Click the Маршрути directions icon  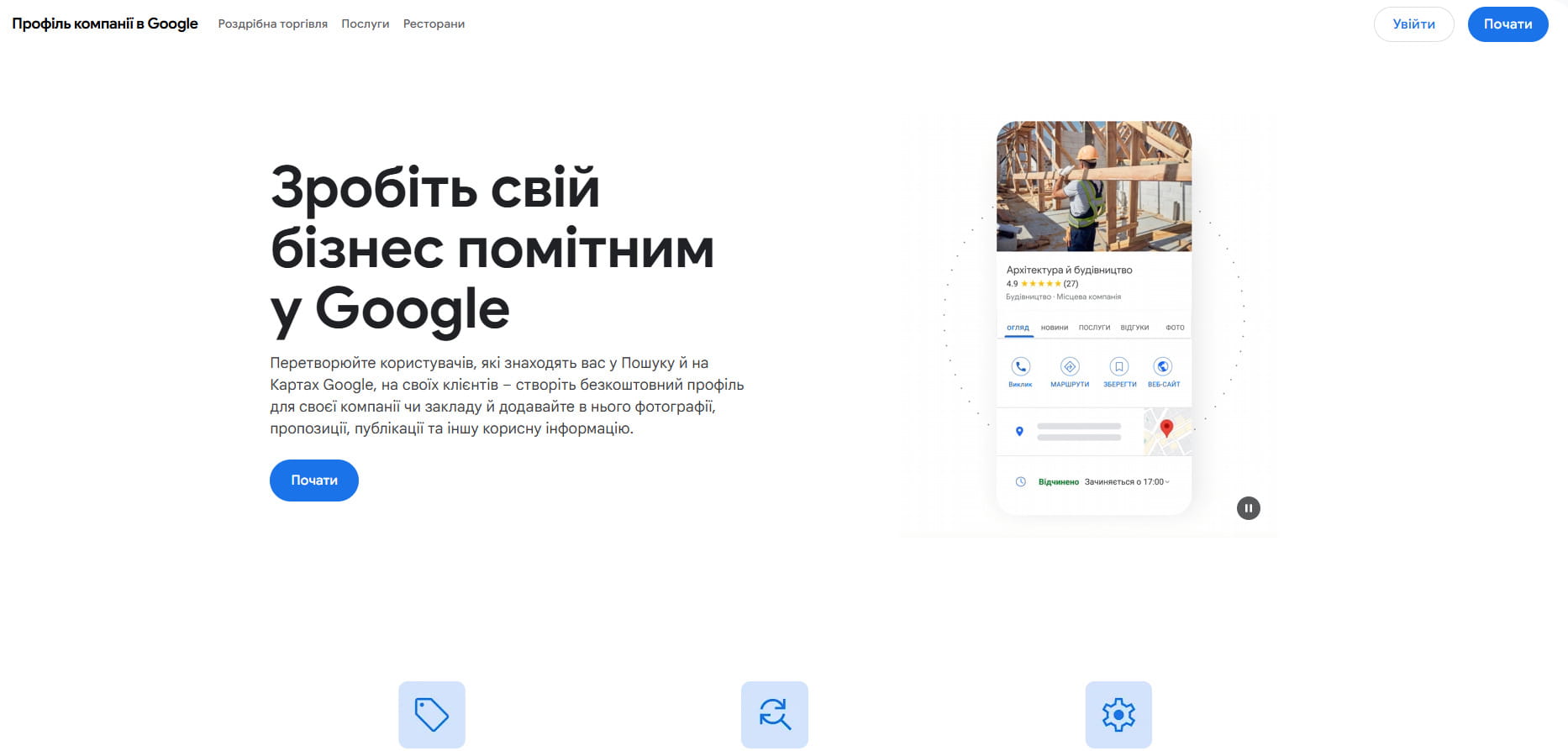(x=1070, y=366)
